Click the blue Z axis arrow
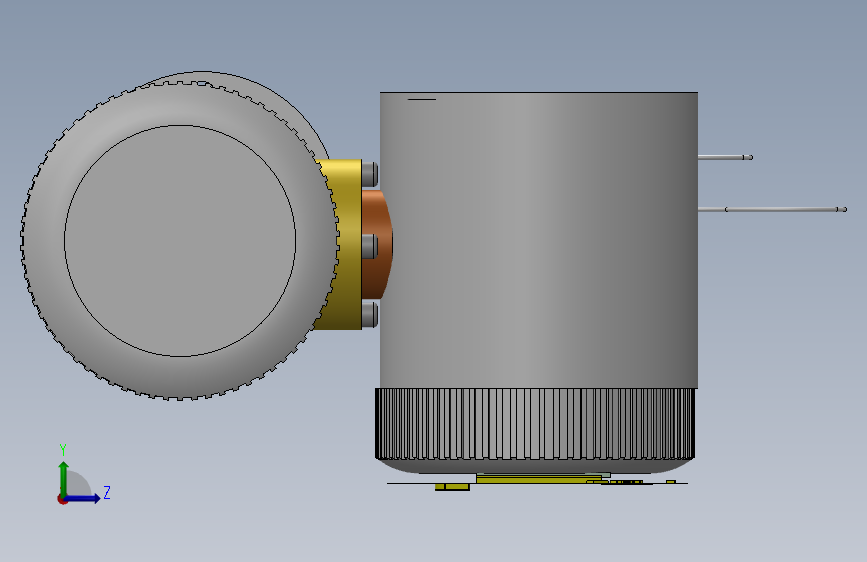The height and width of the screenshot is (562, 867). pyautogui.click(x=83, y=498)
